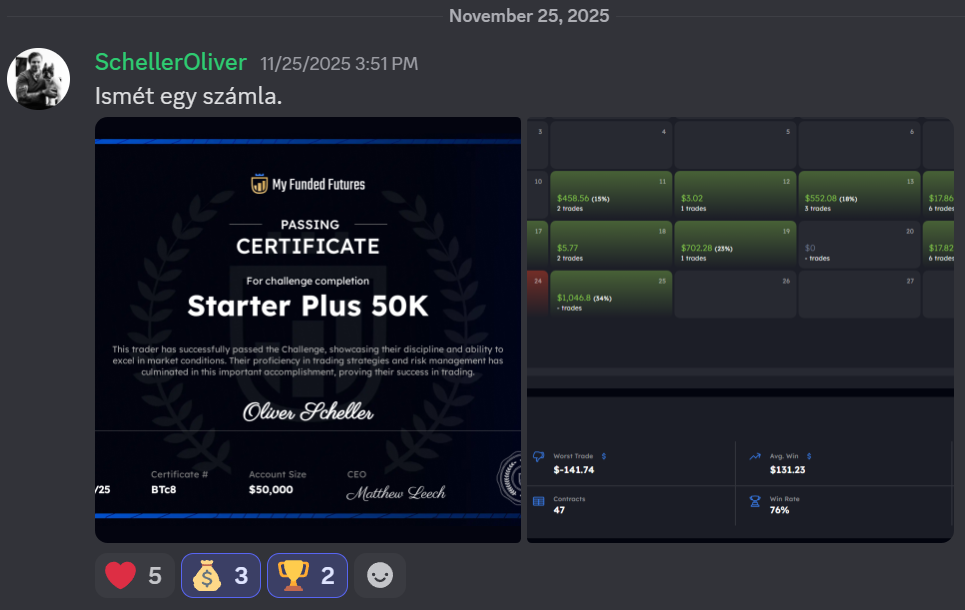
Task: Toggle the heart reaction with 5 votes
Action: (x=134, y=576)
